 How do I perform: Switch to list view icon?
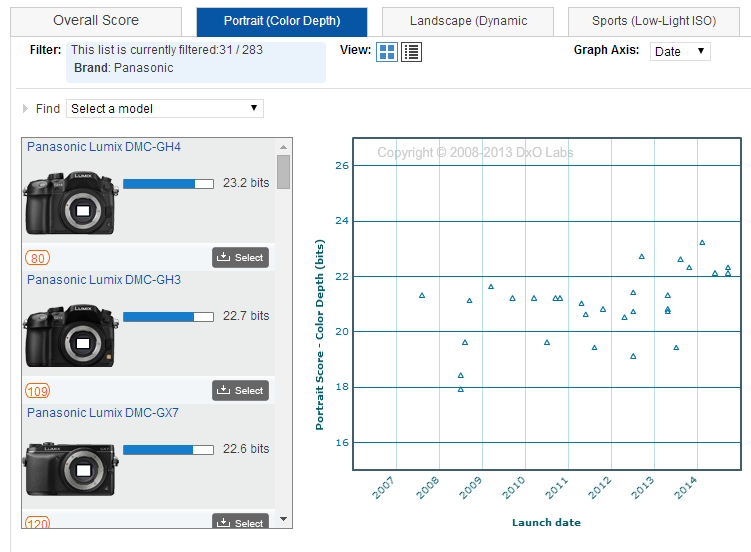point(411,52)
